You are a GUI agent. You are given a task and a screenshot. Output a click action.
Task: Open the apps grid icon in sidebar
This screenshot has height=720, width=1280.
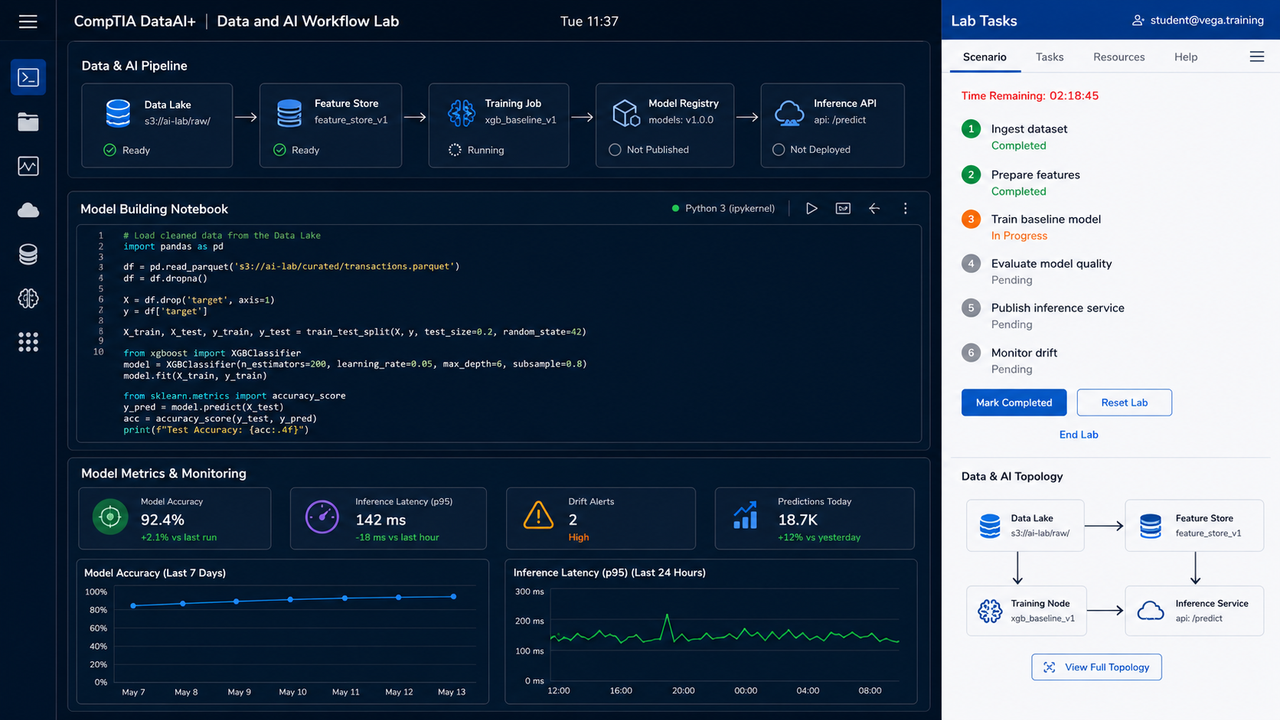pos(28,342)
